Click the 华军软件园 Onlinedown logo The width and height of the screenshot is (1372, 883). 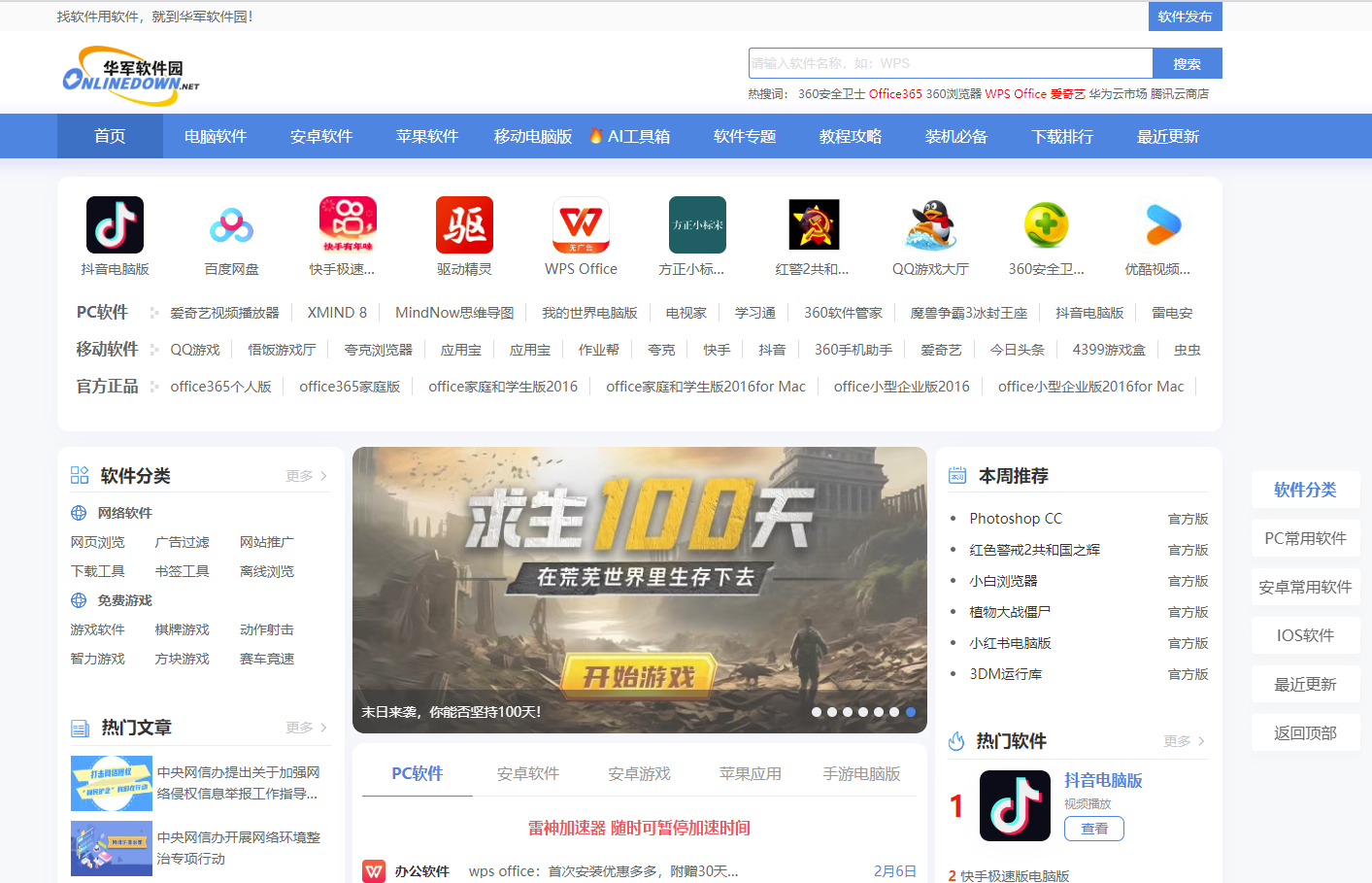click(x=130, y=76)
